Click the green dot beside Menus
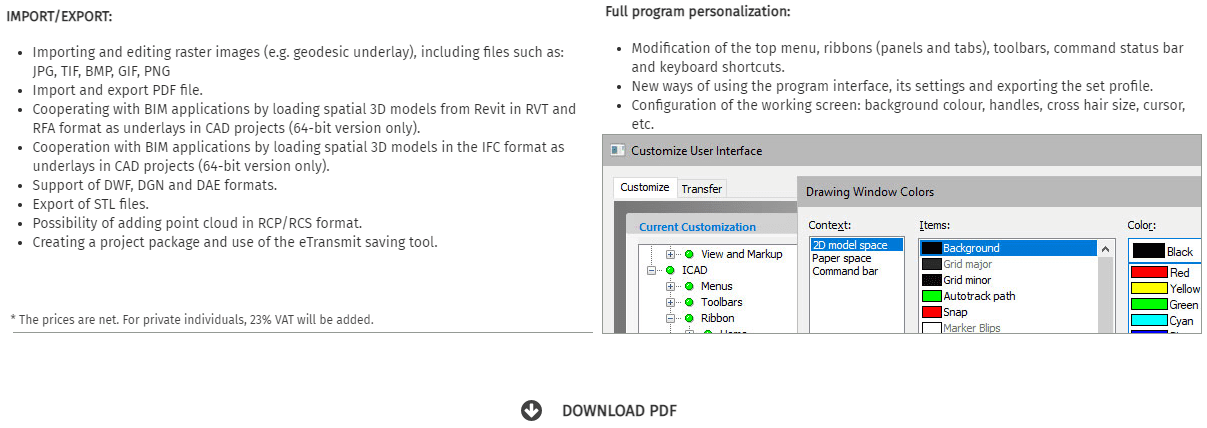The width and height of the screenshot is (1207, 428). click(x=690, y=286)
